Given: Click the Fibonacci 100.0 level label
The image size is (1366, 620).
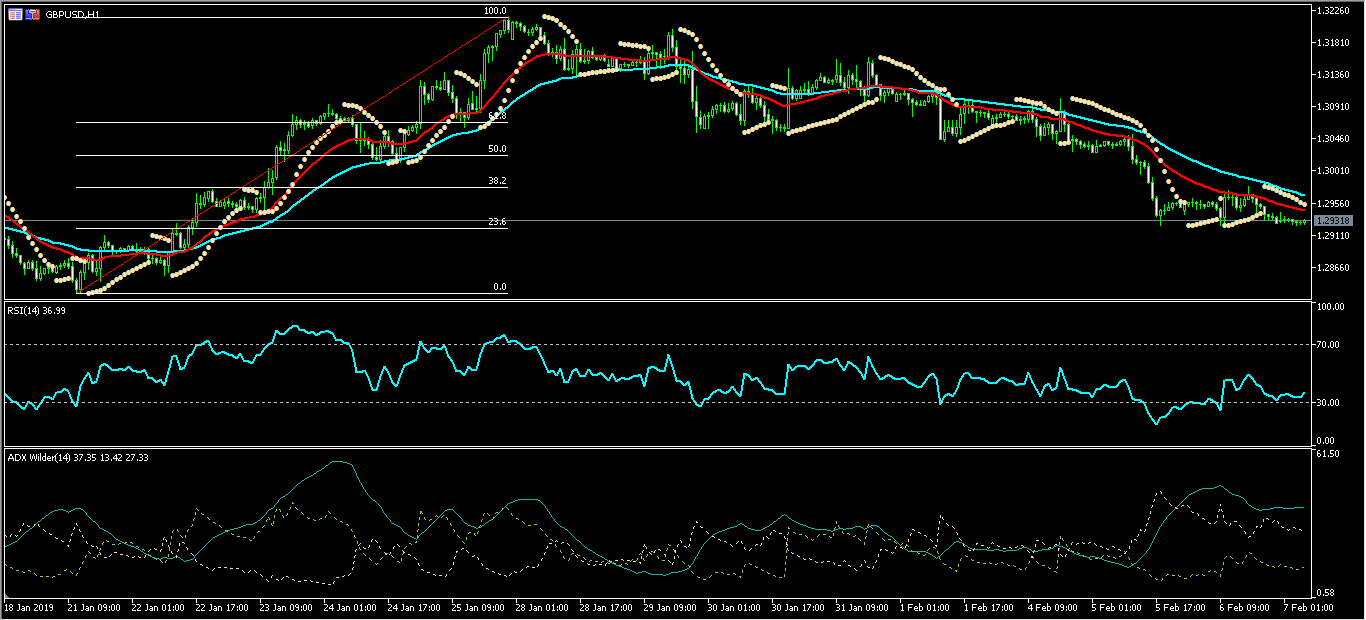Looking at the screenshot, I should click(x=495, y=11).
